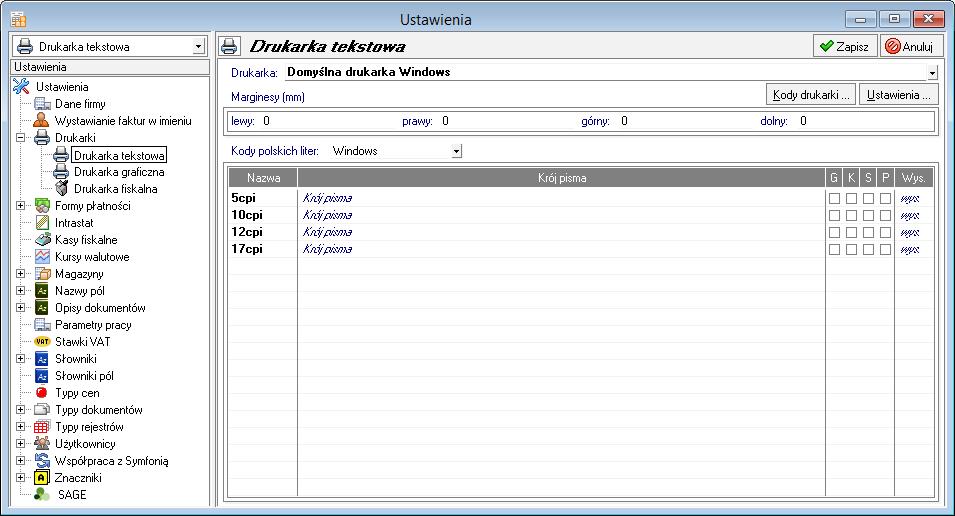Click the Słowniki blue icon
This screenshot has width=955, height=516.
(x=42, y=359)
